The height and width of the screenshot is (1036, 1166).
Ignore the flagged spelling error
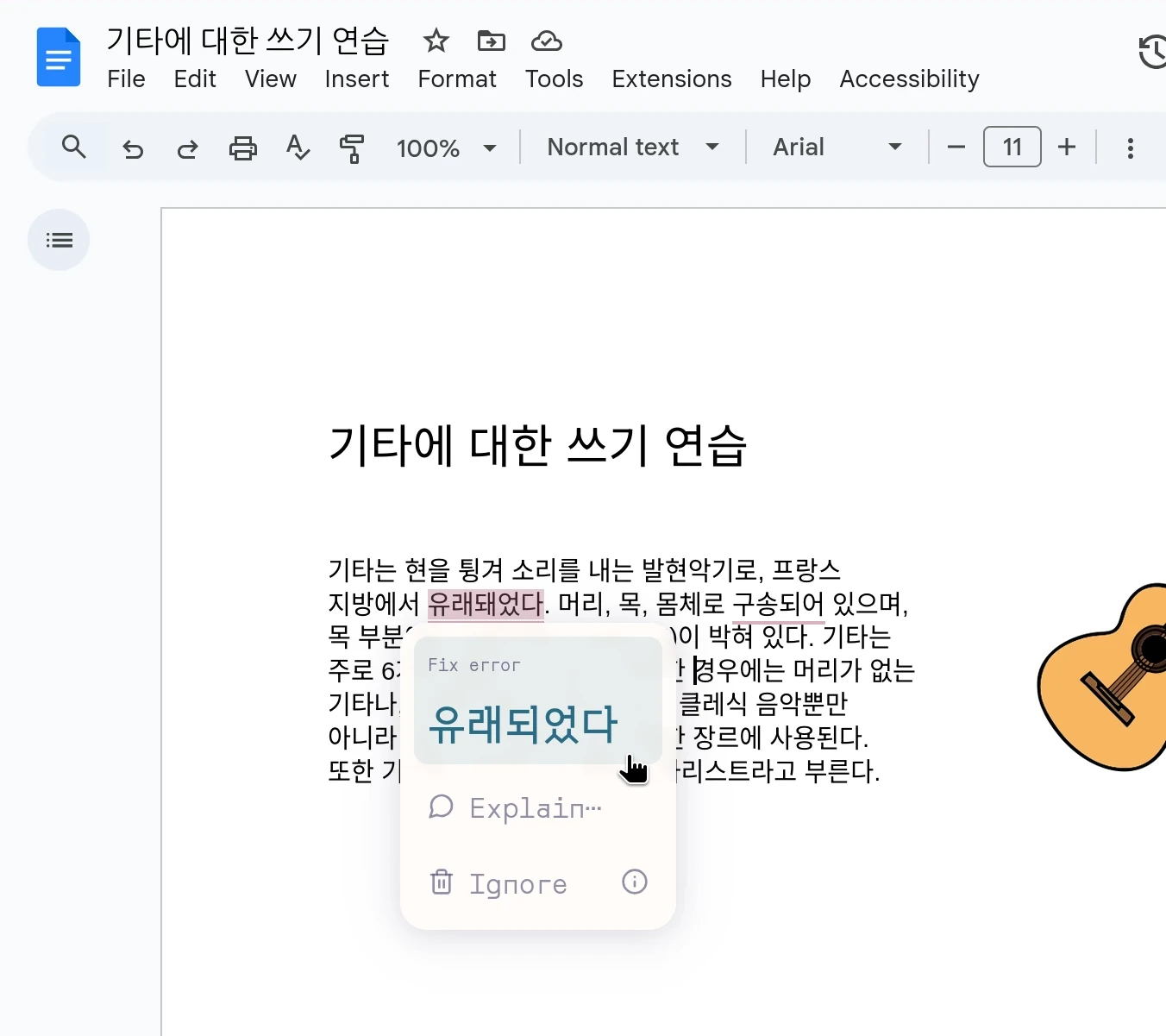(517, 883)
